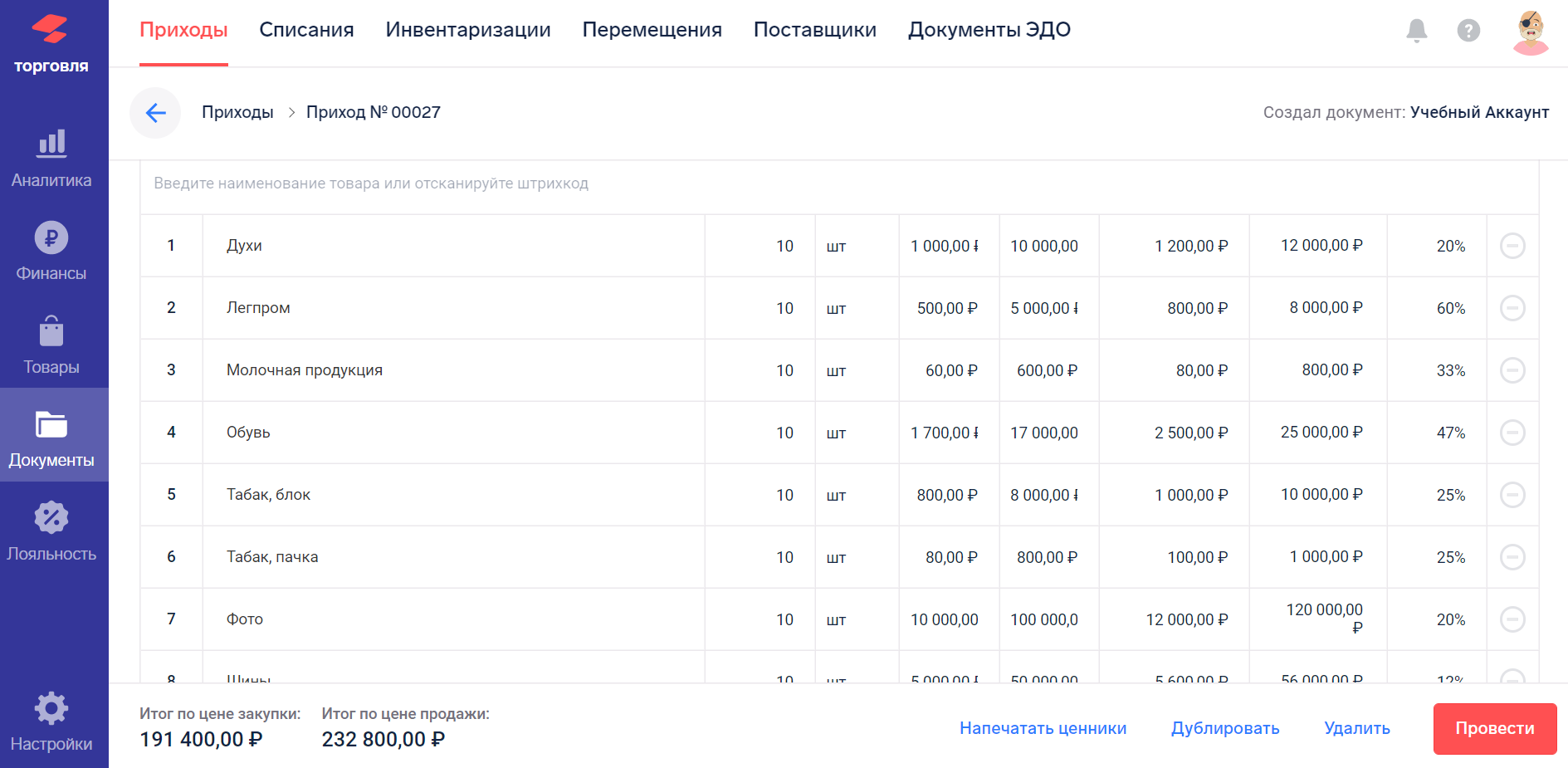This screenshot has height=768, width=1568.
Task: Click the unit шт in the Обувь row
Action: point(836,433)
